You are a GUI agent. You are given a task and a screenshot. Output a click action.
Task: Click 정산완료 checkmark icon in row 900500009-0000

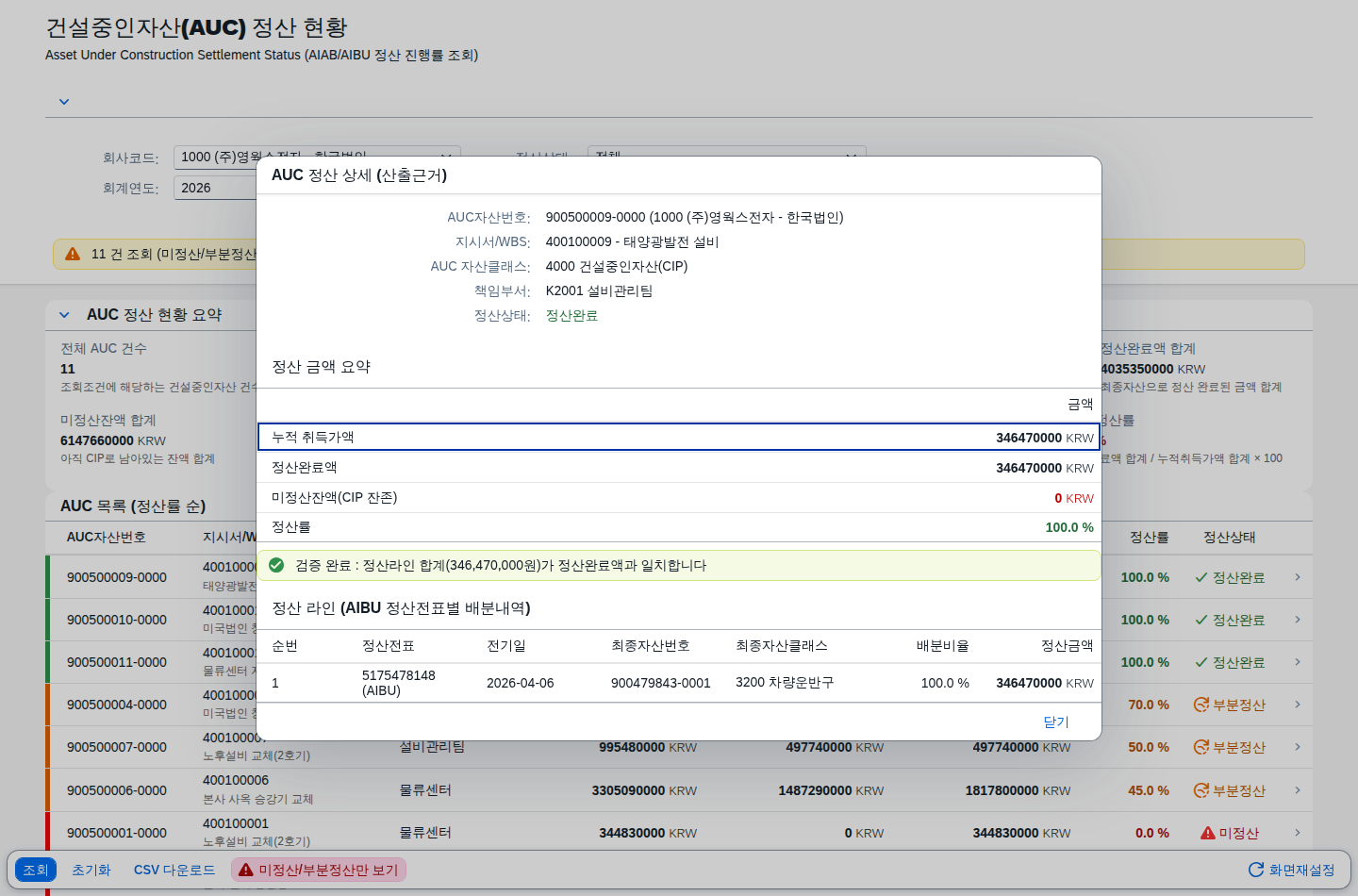[1201, 577]
